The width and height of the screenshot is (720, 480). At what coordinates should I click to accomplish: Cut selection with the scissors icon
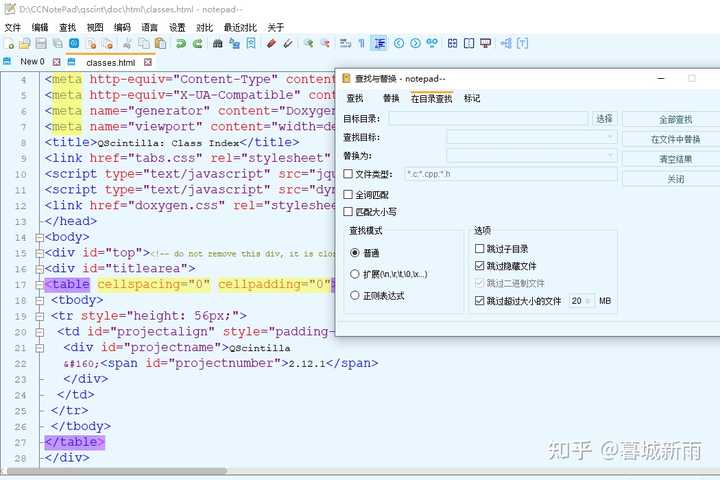(127, 44)
